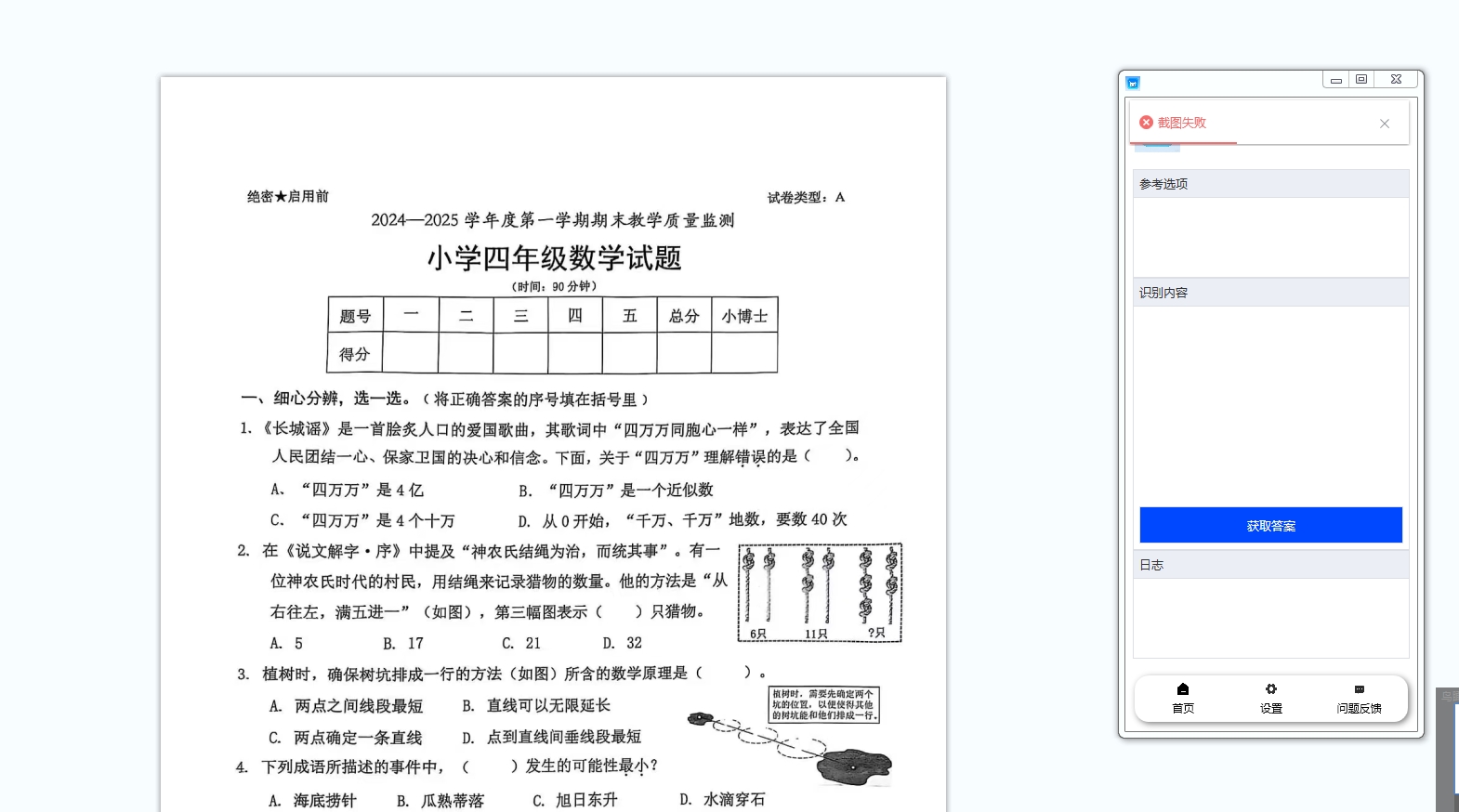Click inside the 日志 log output area
Image resolution: width=1459 pixels, height=812 pixels.
(1270, 618)
